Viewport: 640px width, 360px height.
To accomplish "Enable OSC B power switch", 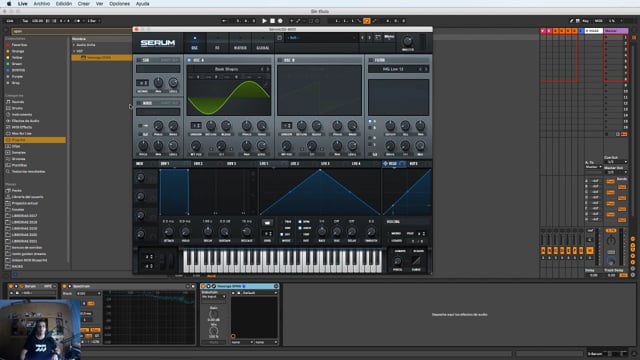I will [x=280, y=60].
